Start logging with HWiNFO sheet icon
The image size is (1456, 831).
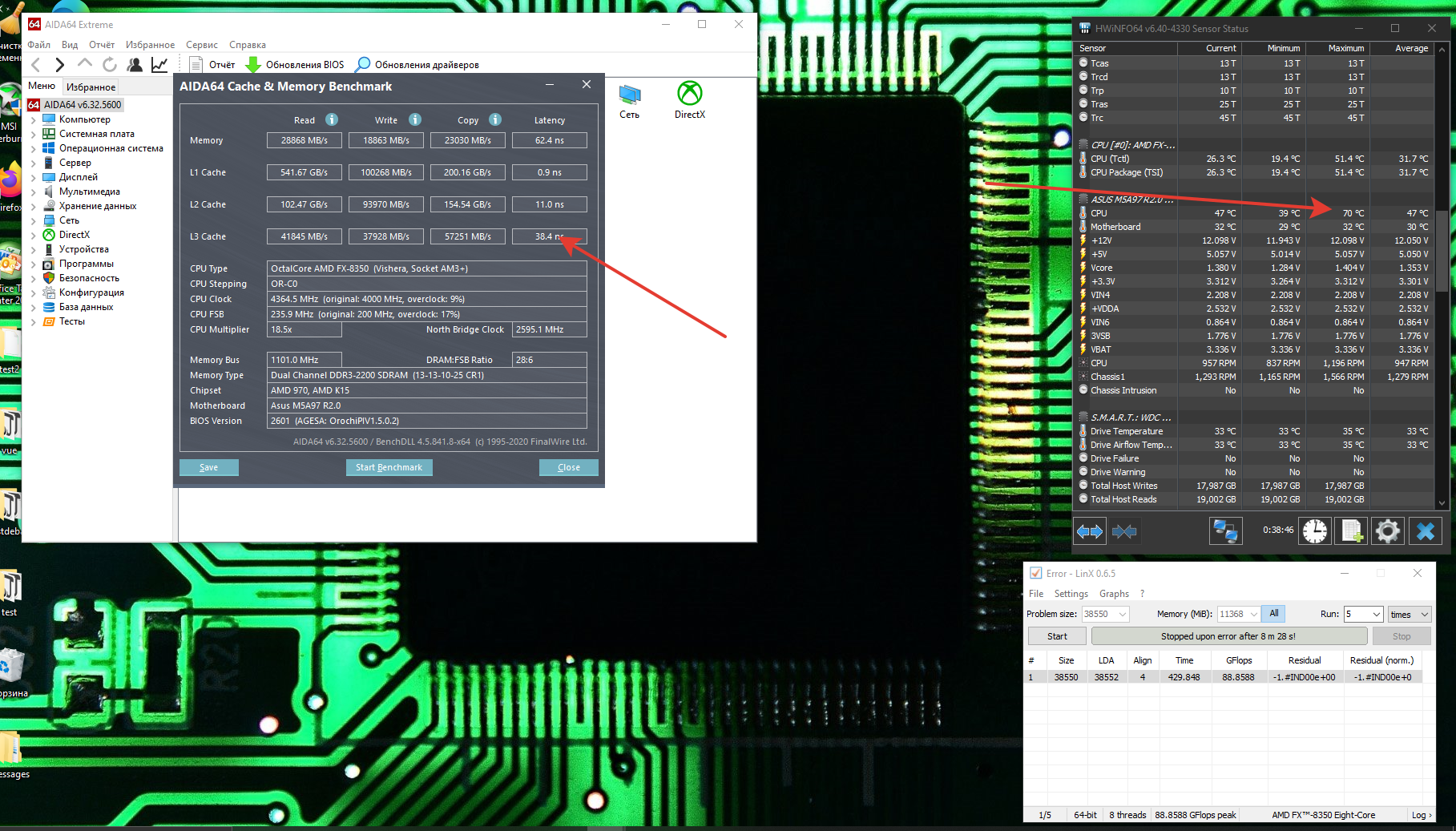(x=1352, y=530)
